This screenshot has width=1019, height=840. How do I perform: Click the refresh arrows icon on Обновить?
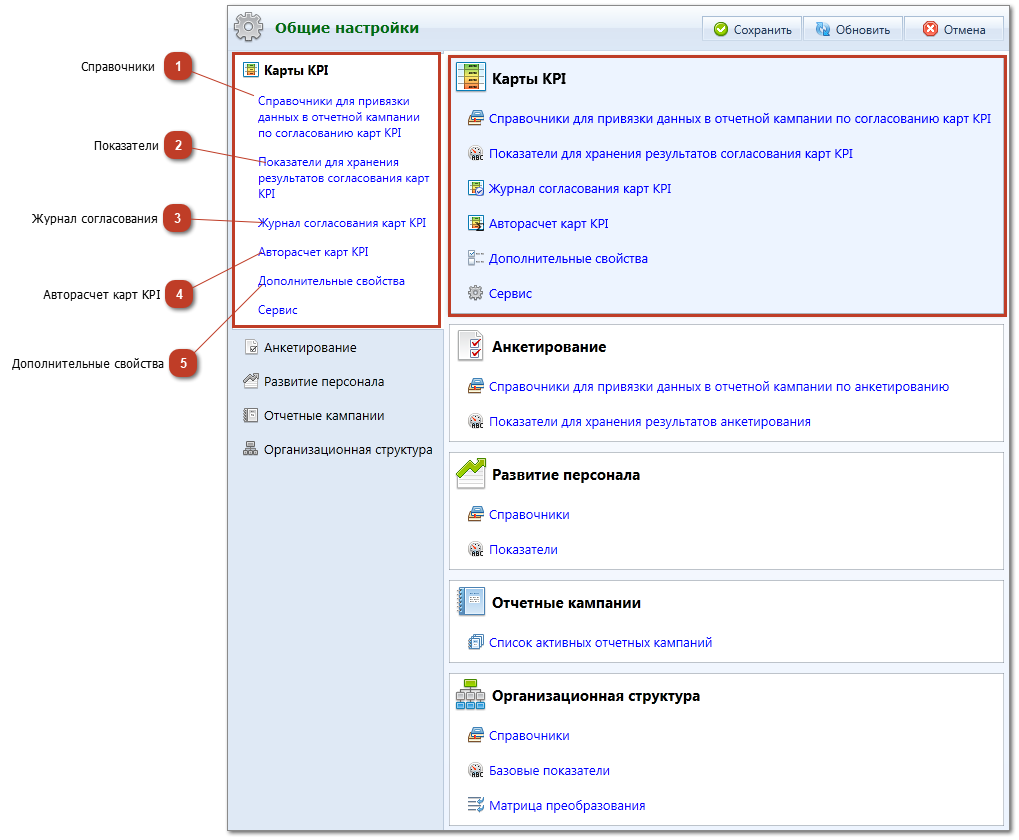[x=823, y=29]
